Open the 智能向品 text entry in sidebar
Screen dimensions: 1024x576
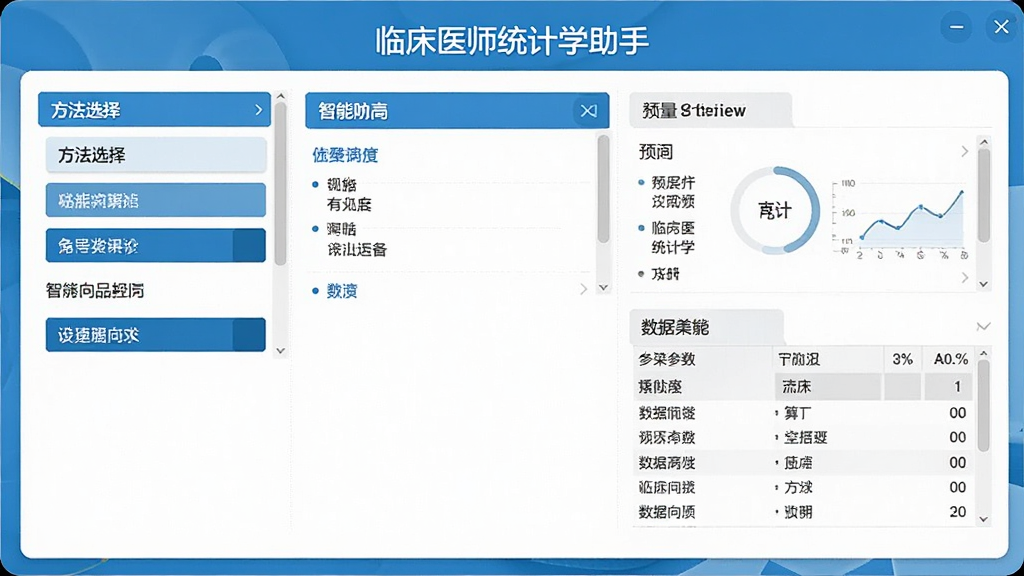click(x=95, y=290)
